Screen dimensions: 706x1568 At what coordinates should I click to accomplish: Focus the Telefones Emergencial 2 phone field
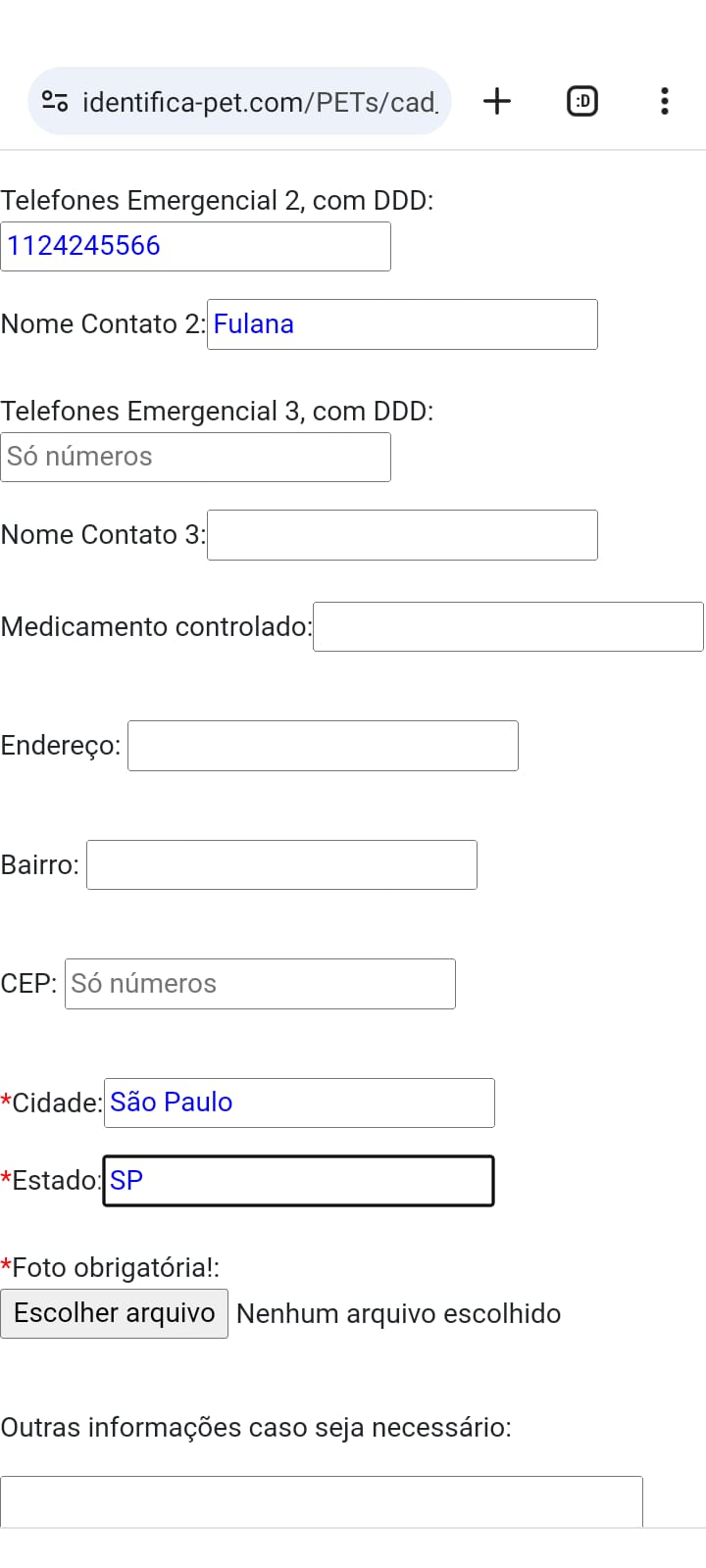[x=196, y=246]
